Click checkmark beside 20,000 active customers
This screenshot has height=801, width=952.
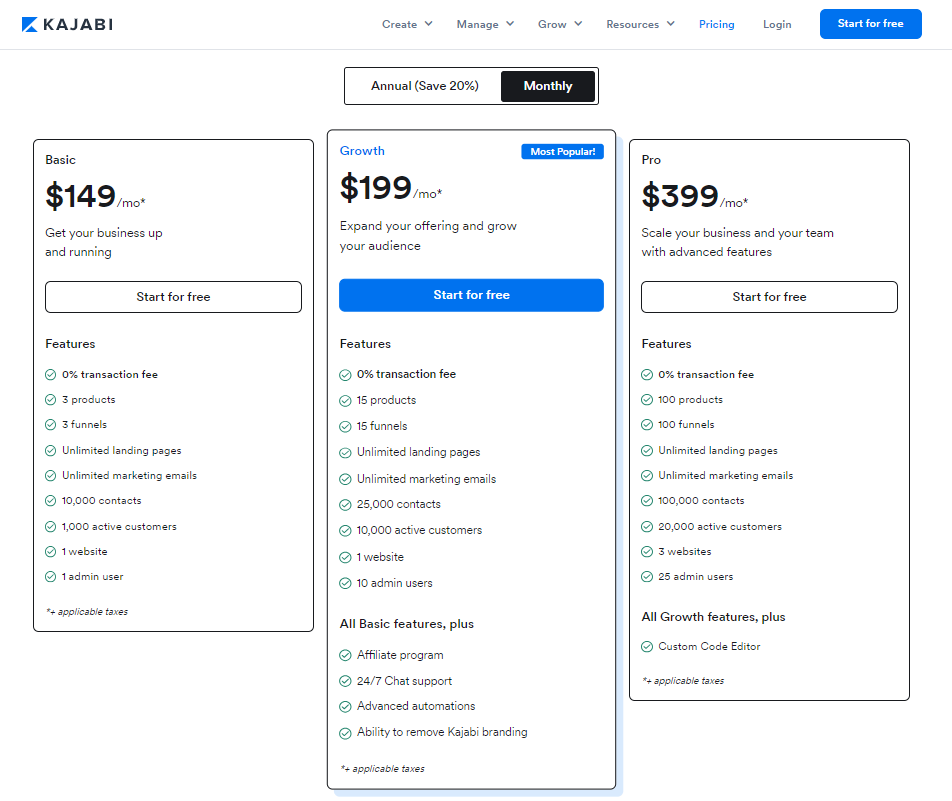click(x=647, y=527)
